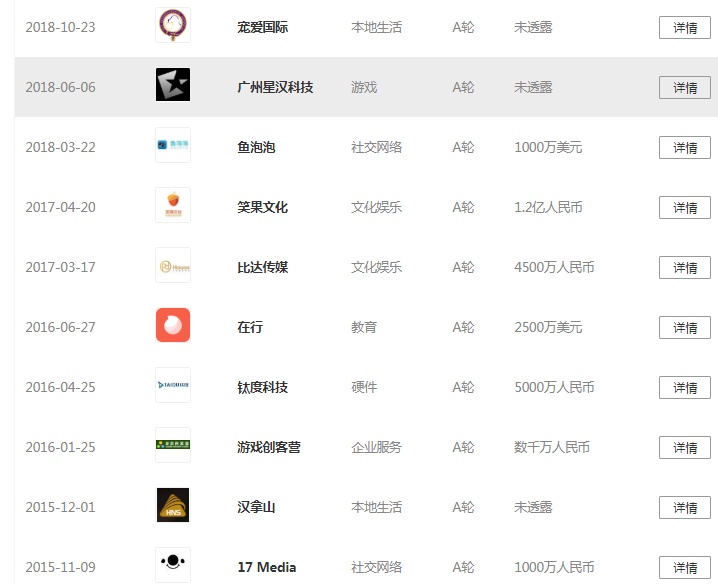Open 详情 for 广州星汉科技
This screenshot has height=584, width=718.
(x=685, y=87)
